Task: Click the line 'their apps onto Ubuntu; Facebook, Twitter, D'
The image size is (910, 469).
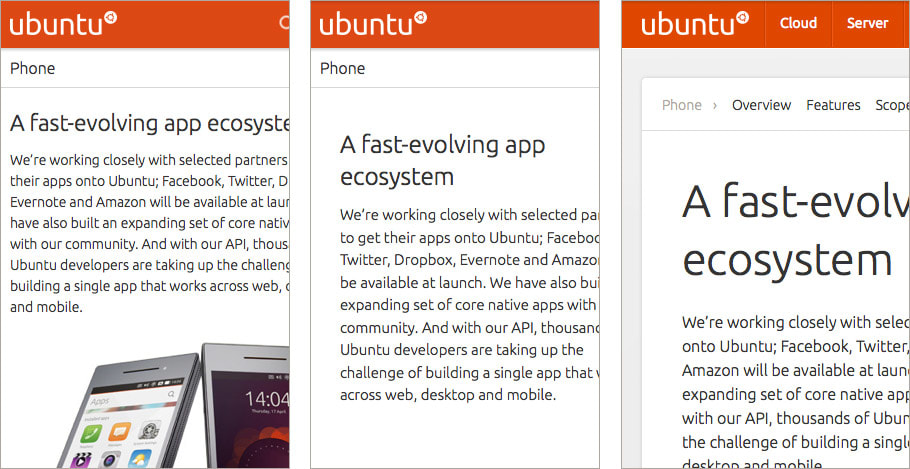Action: pos(149,181)
